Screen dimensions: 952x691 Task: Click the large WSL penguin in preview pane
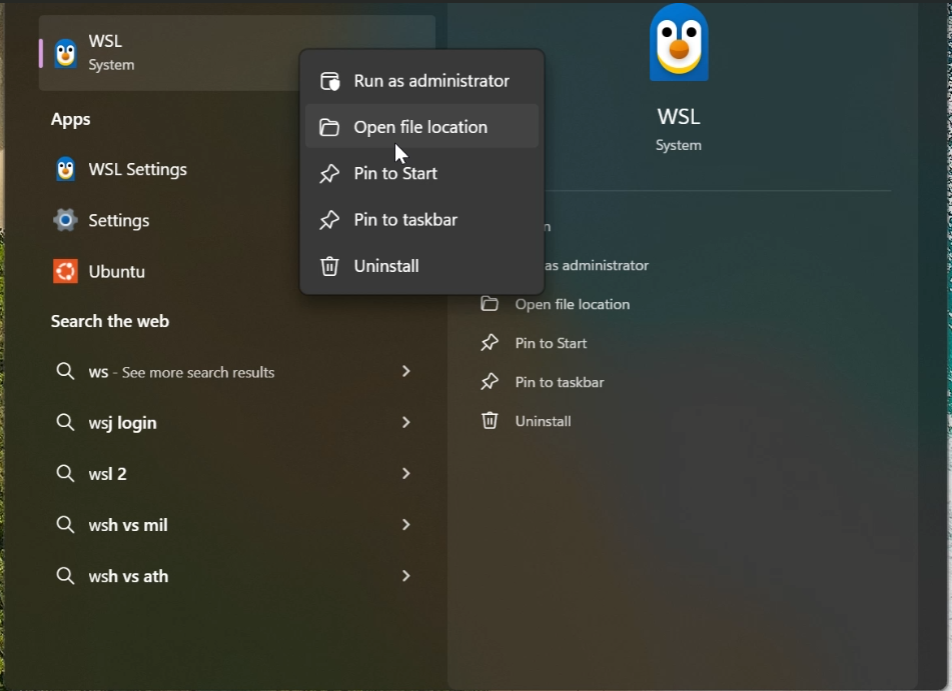tap(679, 43)
